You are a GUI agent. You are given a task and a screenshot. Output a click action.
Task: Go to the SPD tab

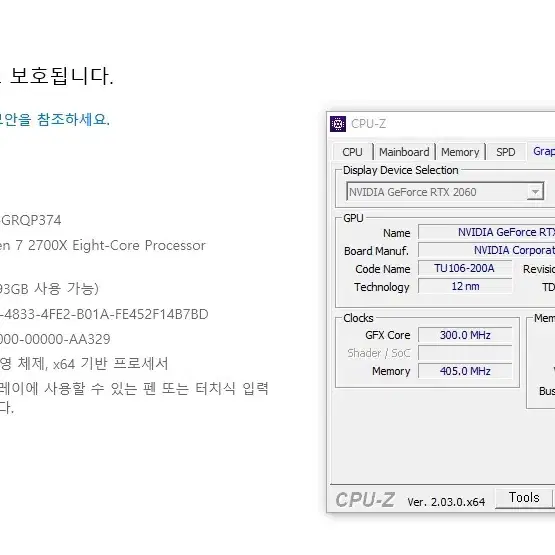point(505,152)
